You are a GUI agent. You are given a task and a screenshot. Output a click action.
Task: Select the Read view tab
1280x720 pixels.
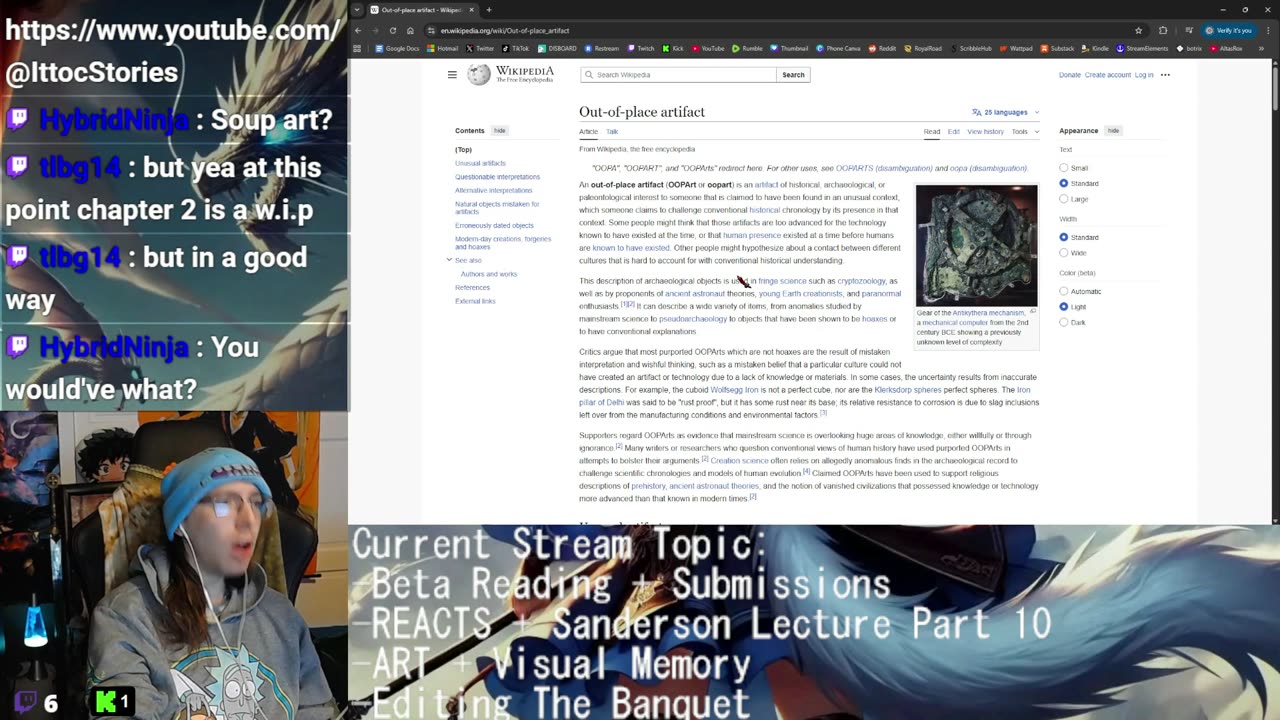pos(932,131)
